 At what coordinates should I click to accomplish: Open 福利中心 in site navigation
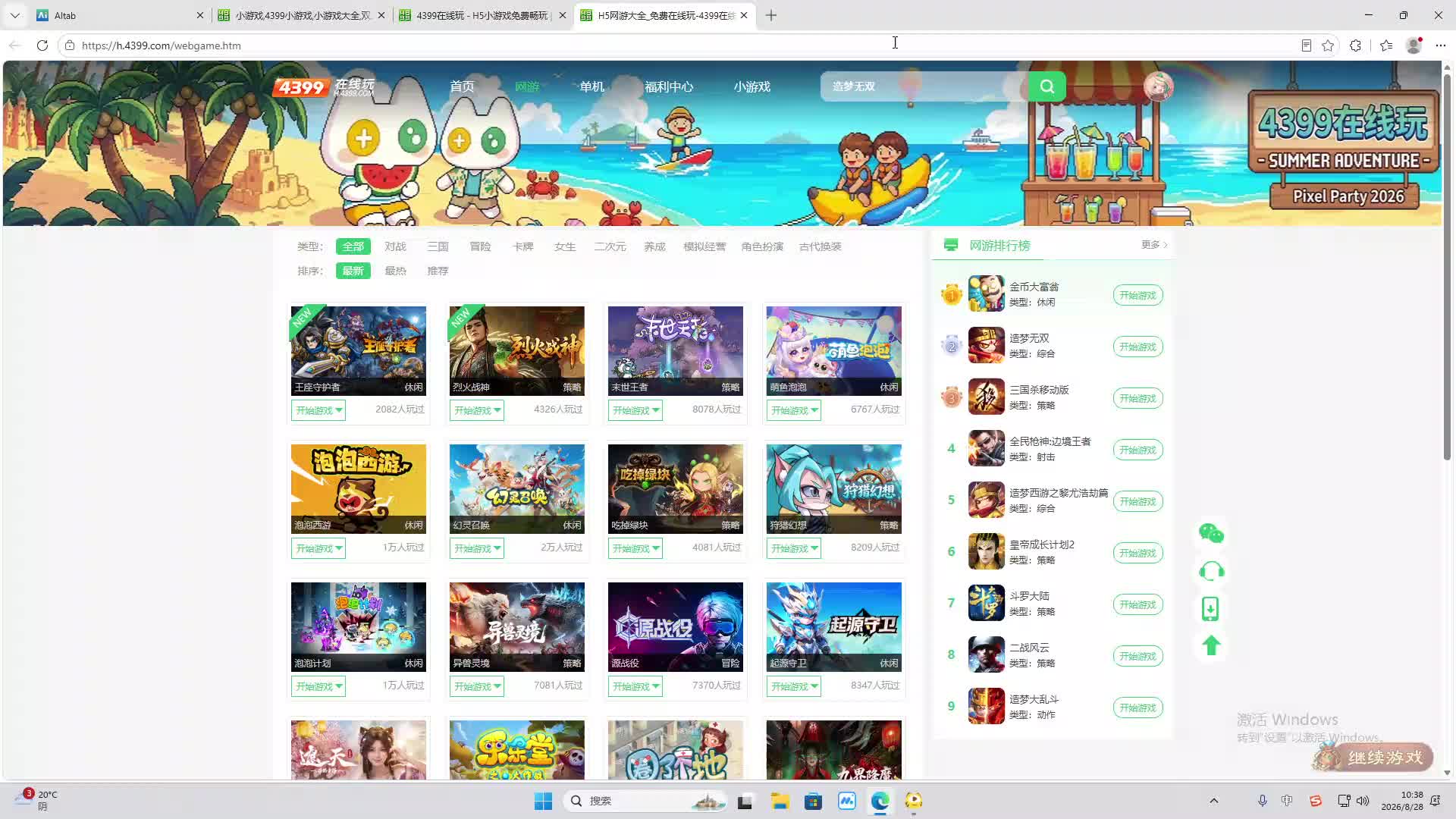pyautogui.click(x=669, y=86)
